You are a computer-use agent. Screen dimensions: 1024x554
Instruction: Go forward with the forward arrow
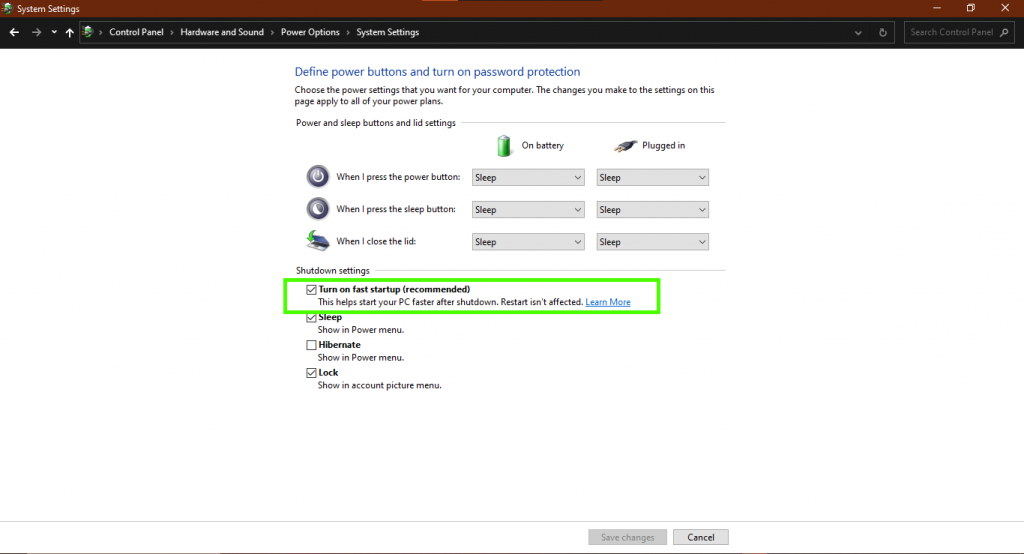pos(37,32)
